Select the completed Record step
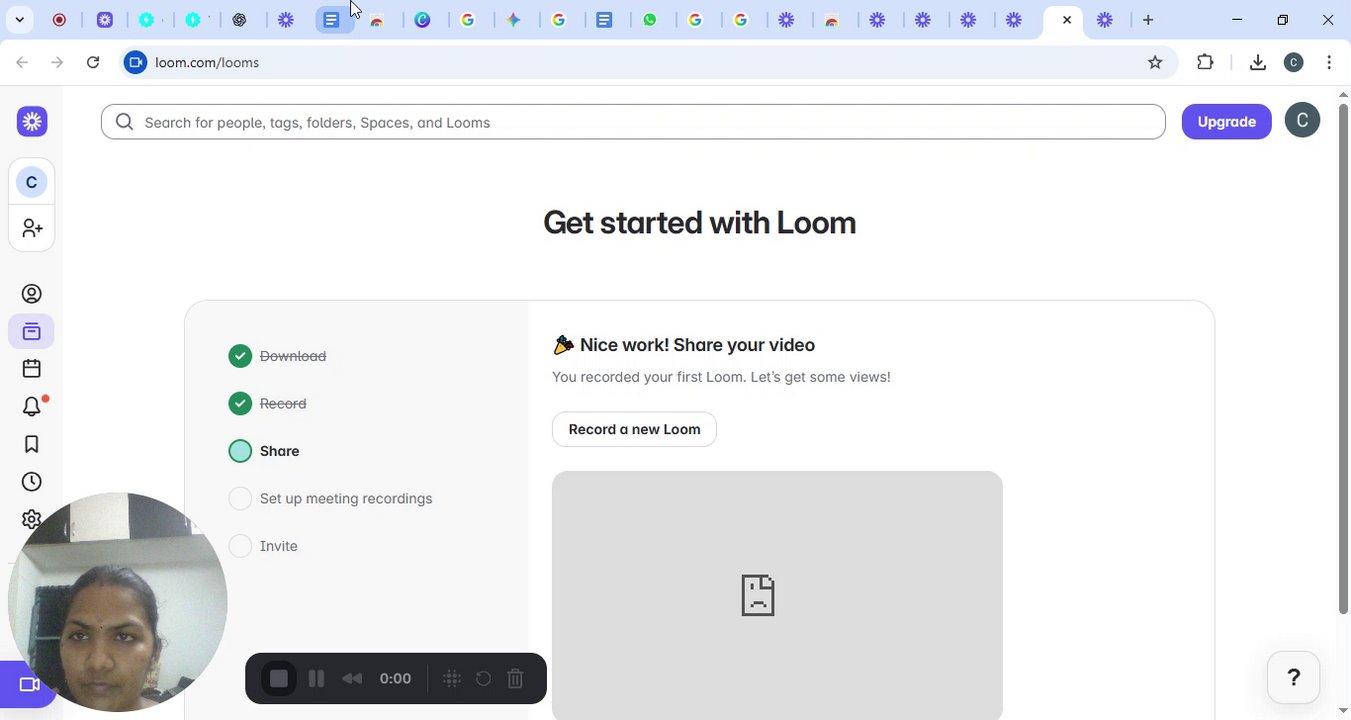The image size is (1351, 720). 268,403
